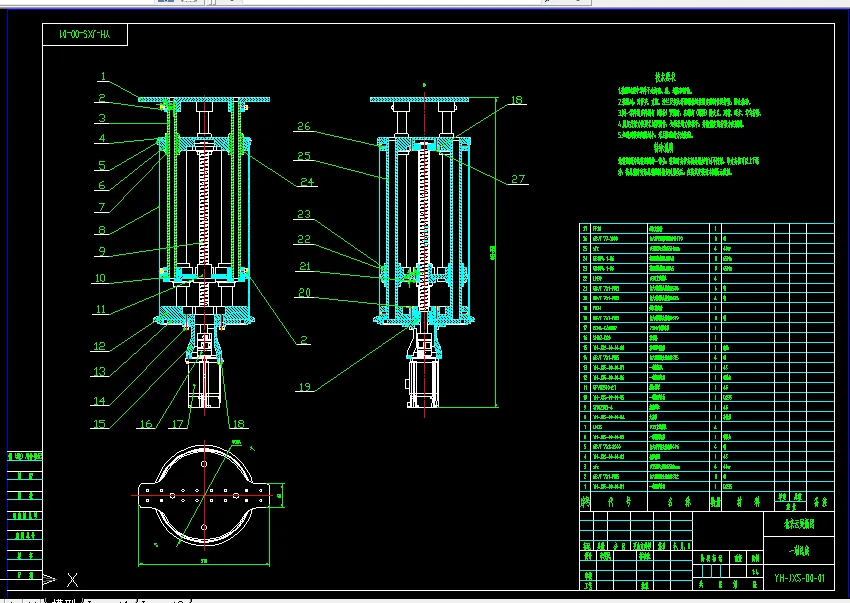Click part callout number 7
The width and height of the screenshot is (850, 603).
[102, 207]
